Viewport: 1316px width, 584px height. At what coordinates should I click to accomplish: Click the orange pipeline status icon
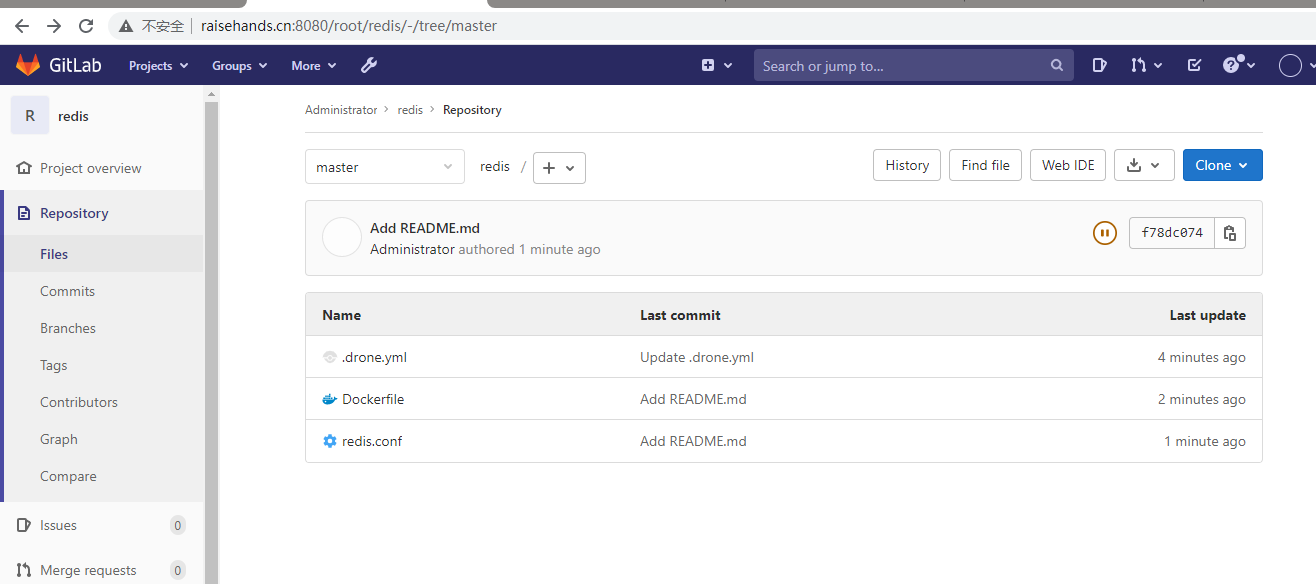click(1104, 232)
